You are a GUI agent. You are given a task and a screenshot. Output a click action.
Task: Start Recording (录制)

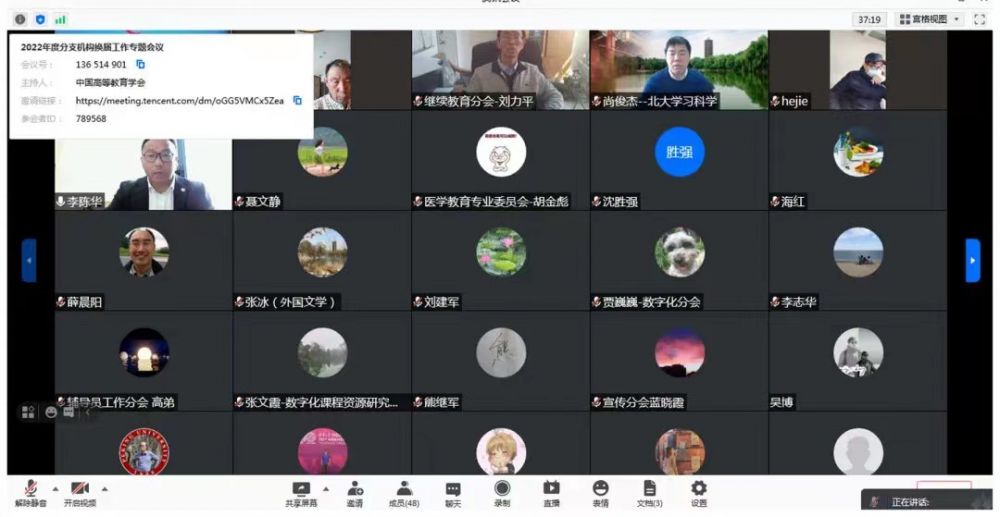click(502, 490)
